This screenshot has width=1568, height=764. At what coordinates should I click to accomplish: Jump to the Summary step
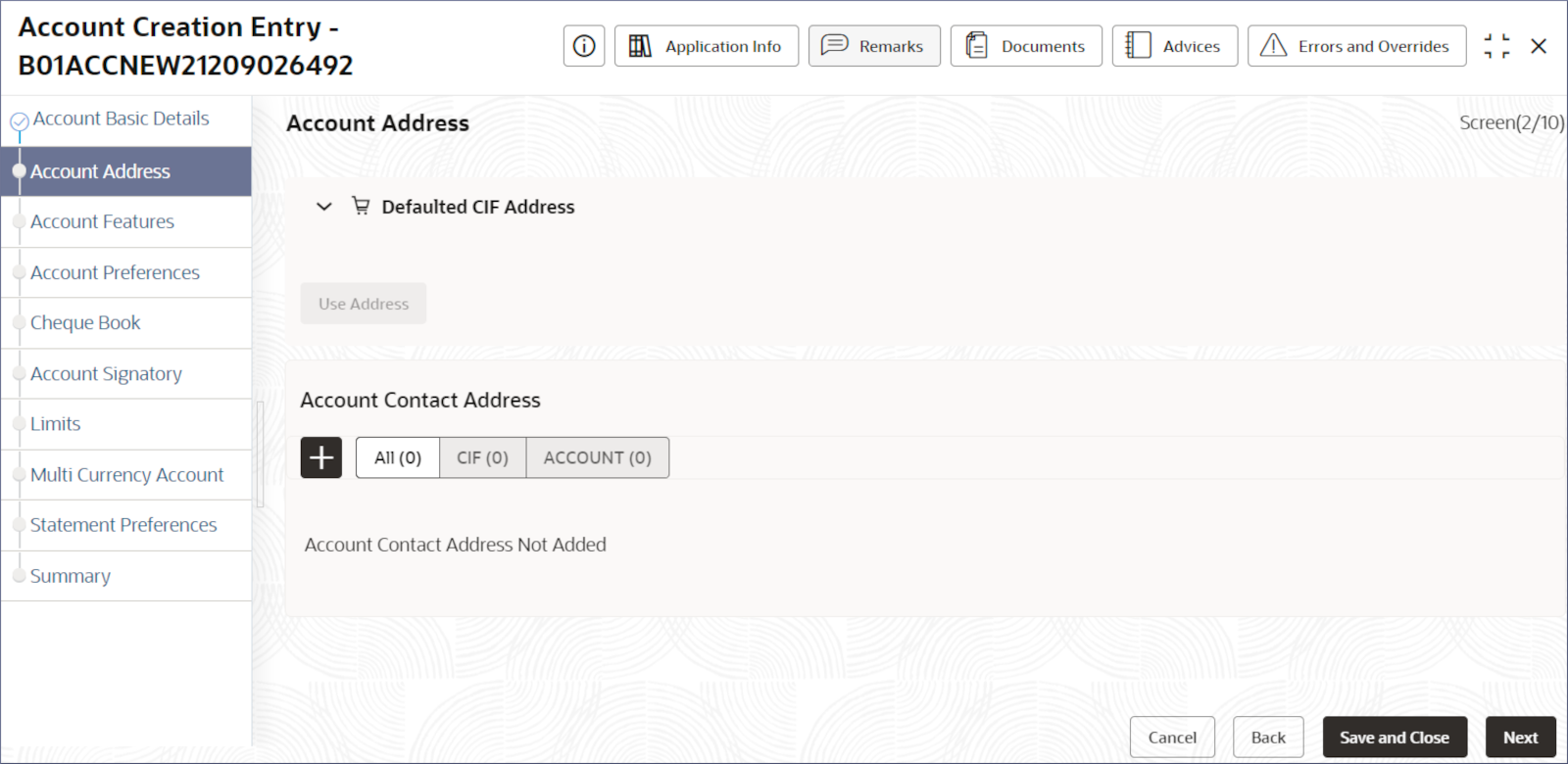coord(125,576)
